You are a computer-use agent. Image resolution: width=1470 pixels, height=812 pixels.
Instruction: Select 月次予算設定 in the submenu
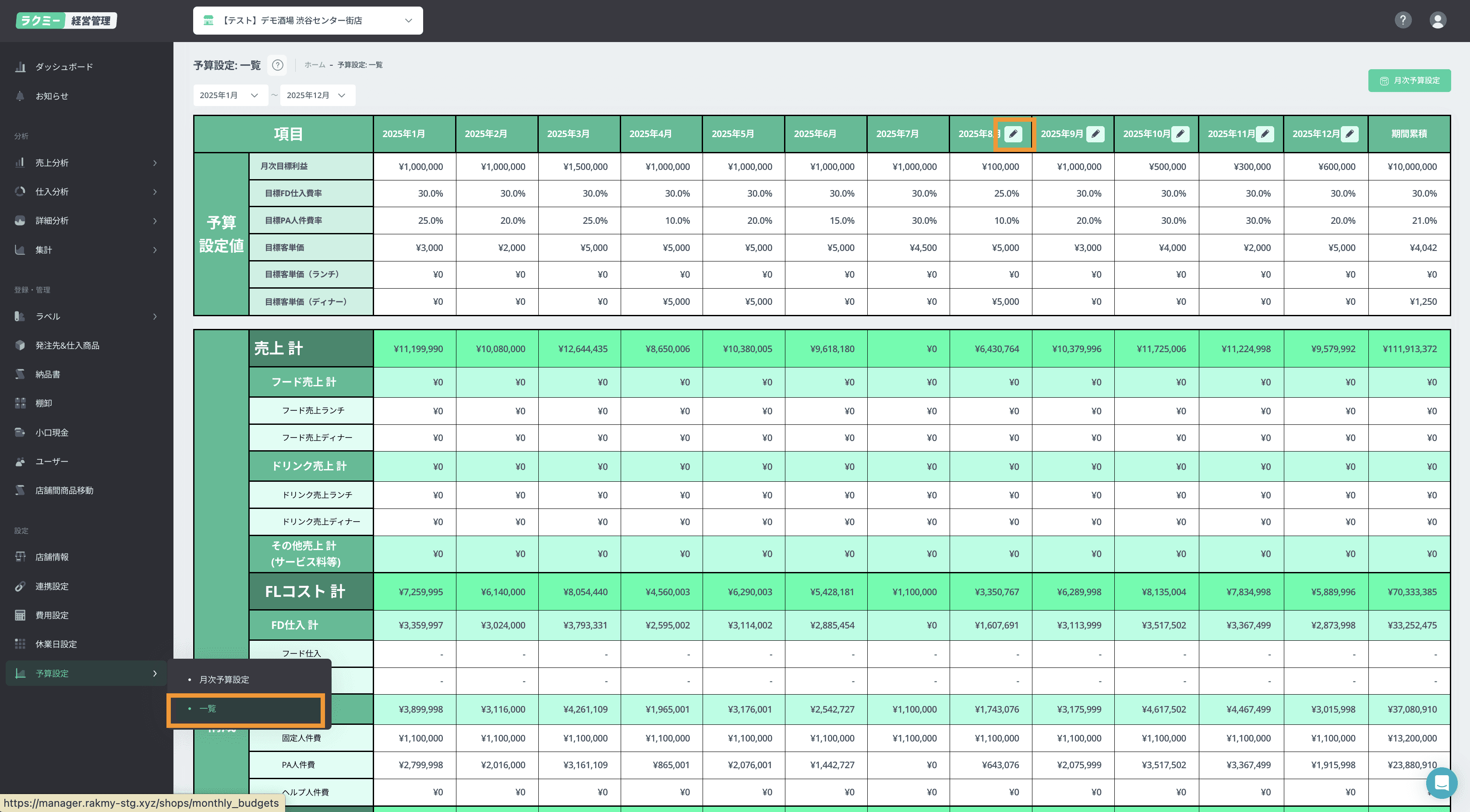point(224,680)
